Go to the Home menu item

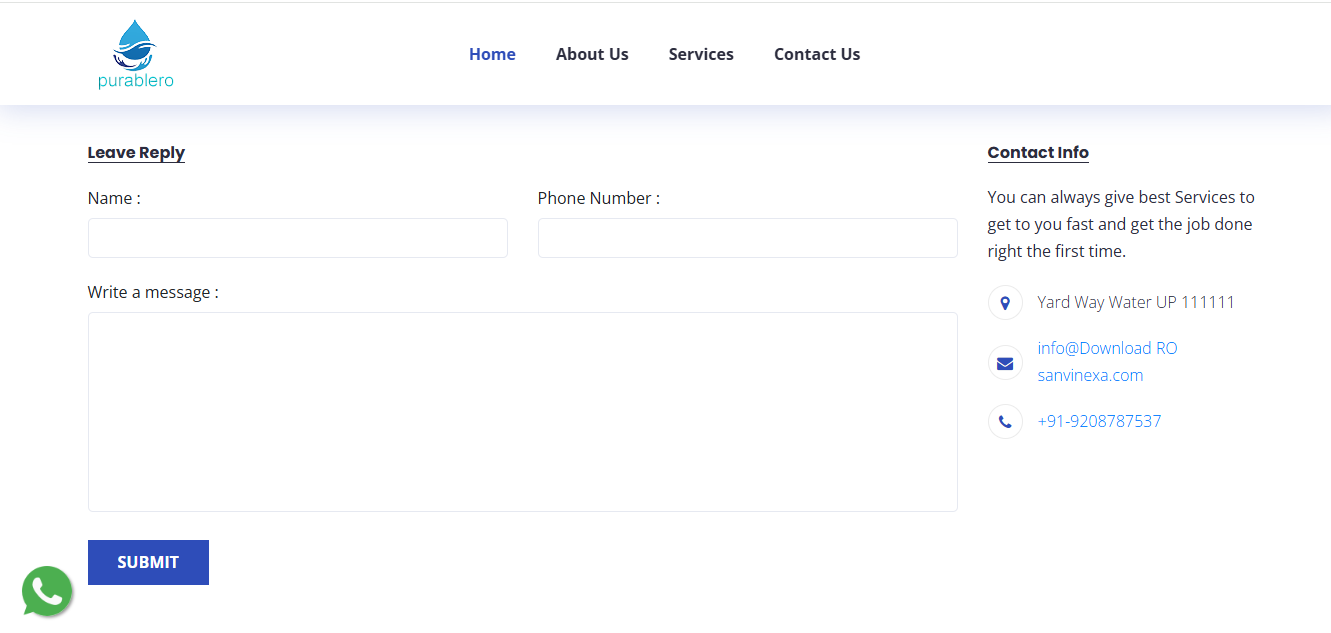click(x=492, y=54)
